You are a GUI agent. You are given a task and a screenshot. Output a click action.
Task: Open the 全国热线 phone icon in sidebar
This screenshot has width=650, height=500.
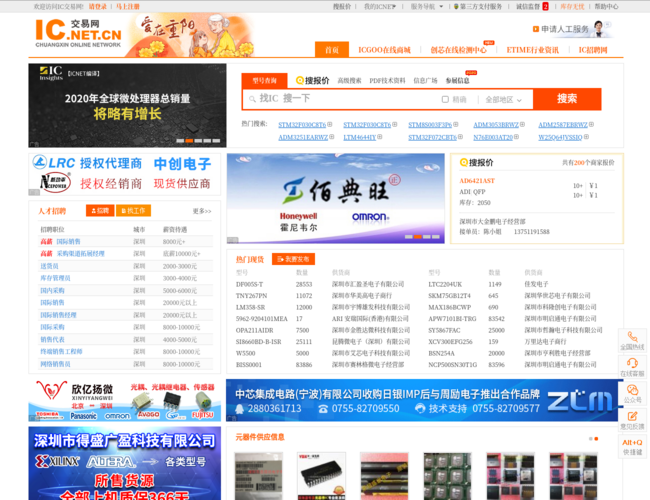632,337
